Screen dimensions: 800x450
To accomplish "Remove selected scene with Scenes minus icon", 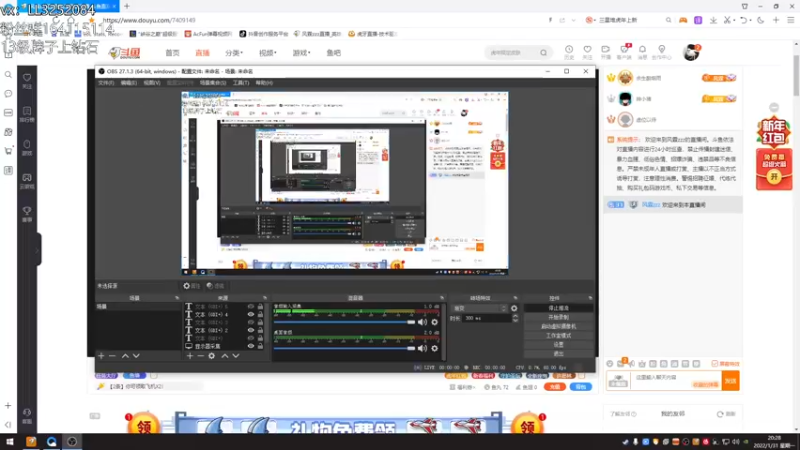I will pyautogui.click(x=112, y=356).
